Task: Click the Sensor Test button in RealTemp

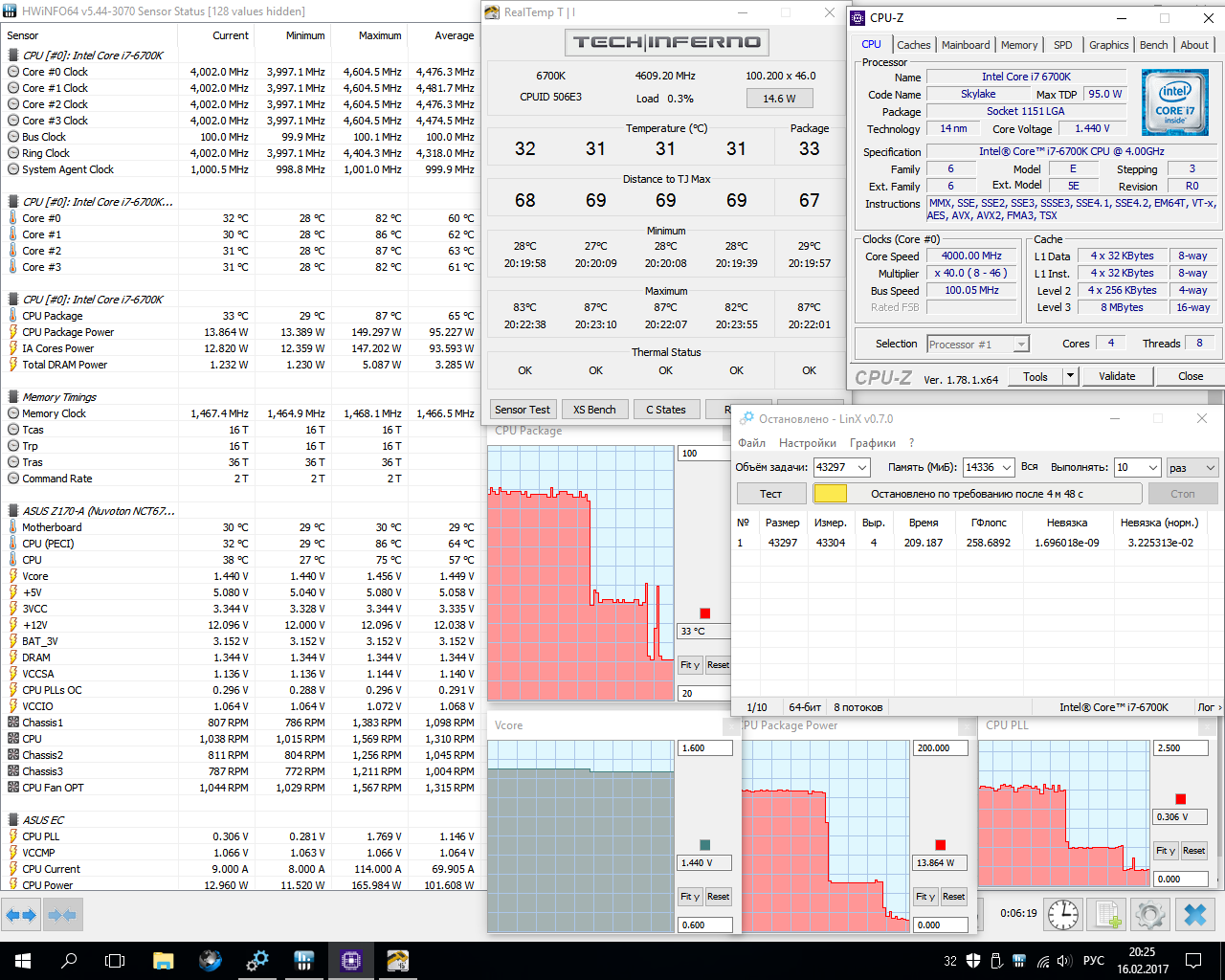Action: (x=523, y=410)
